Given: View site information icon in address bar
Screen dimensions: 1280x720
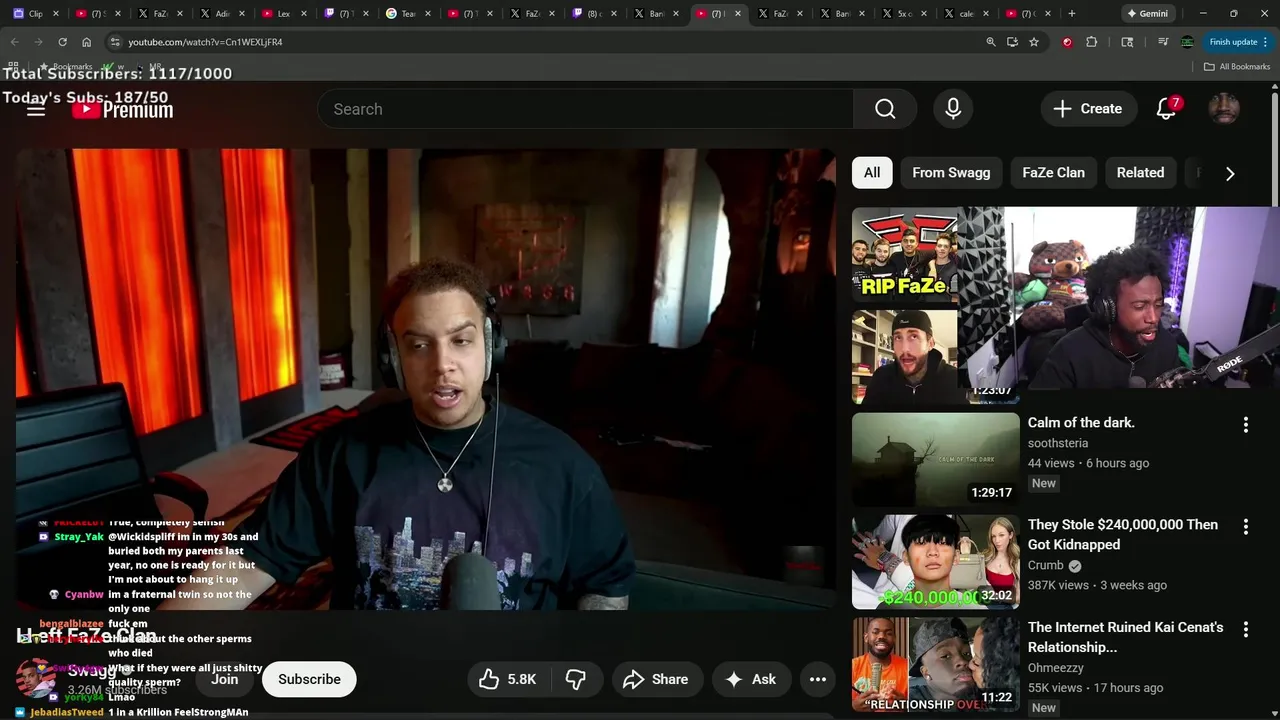Looking at the screenshot, I should 115,42.
